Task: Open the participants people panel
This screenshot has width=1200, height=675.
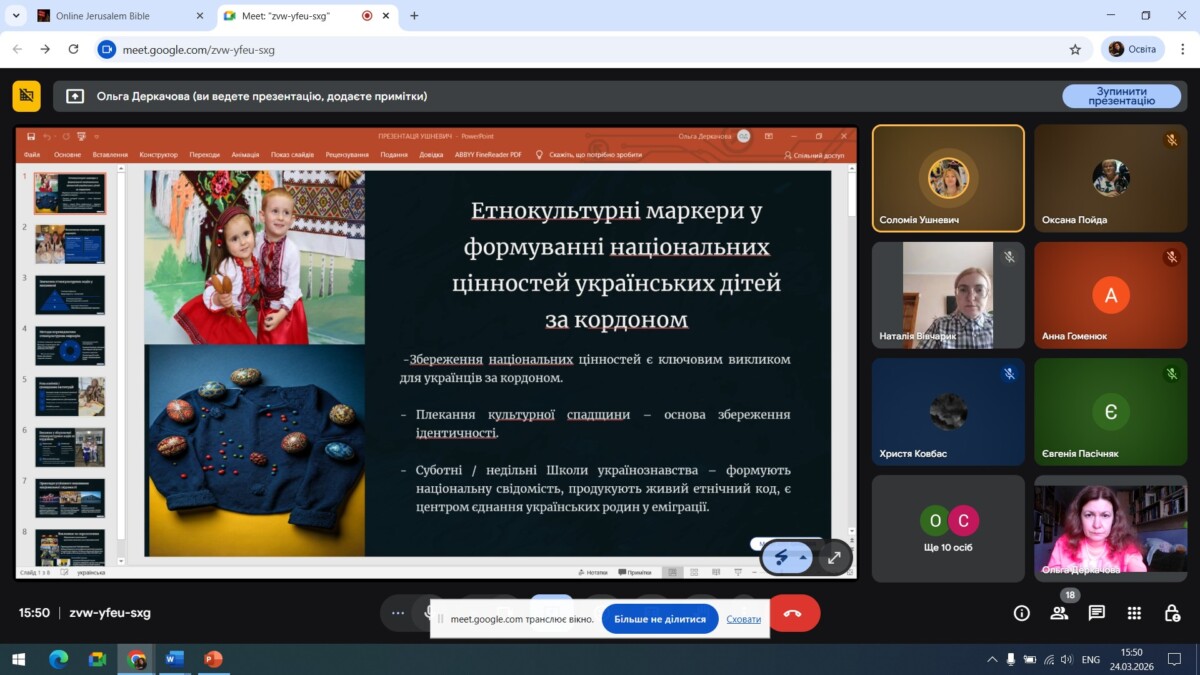Action: (x=1059, y=613)
